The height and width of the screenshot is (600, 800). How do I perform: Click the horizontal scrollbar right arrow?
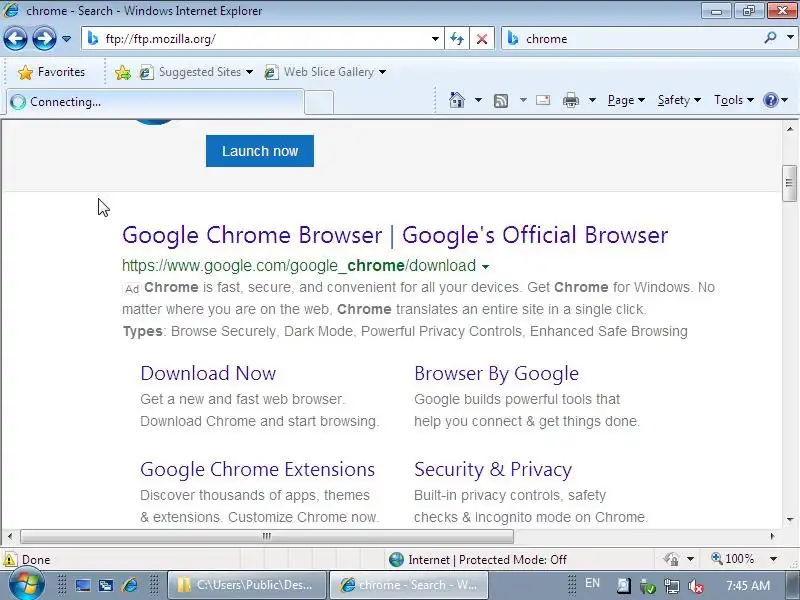772,536
